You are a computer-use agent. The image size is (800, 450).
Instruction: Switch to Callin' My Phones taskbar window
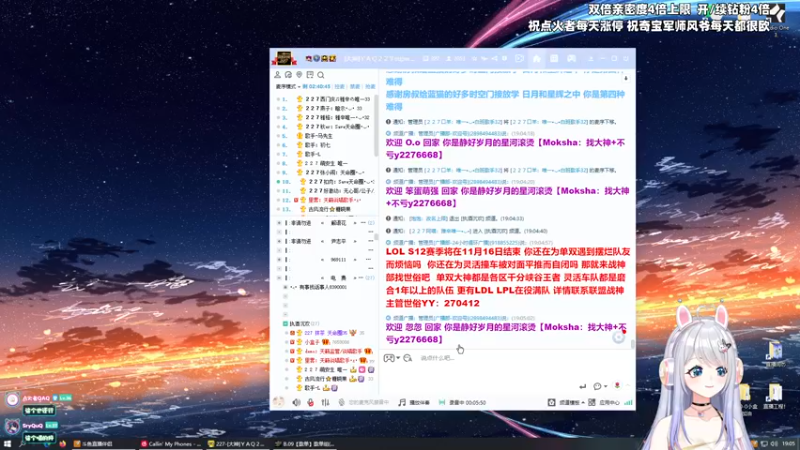pos(171,444)
